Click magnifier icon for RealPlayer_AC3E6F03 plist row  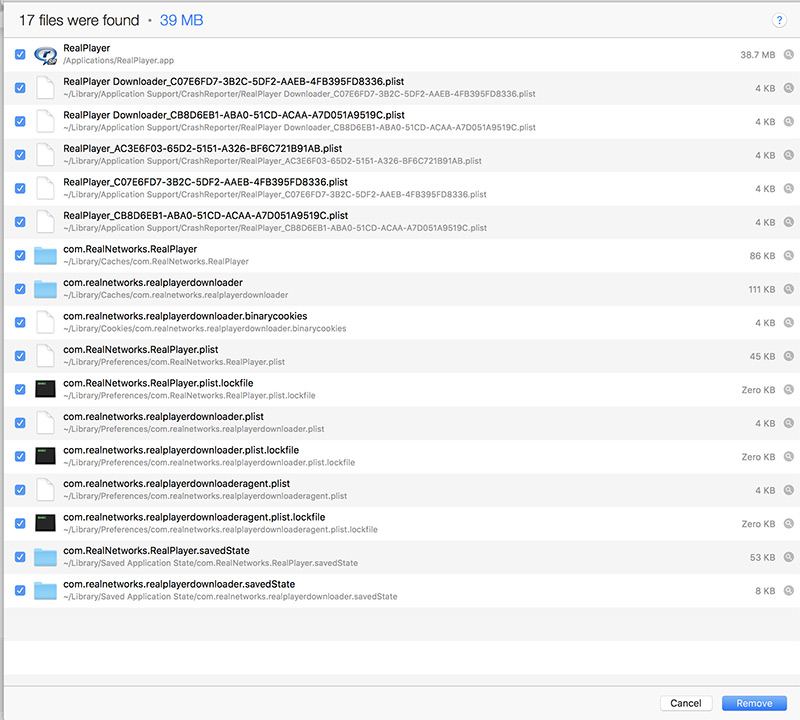pyautogui.click(x=789, y=155)
